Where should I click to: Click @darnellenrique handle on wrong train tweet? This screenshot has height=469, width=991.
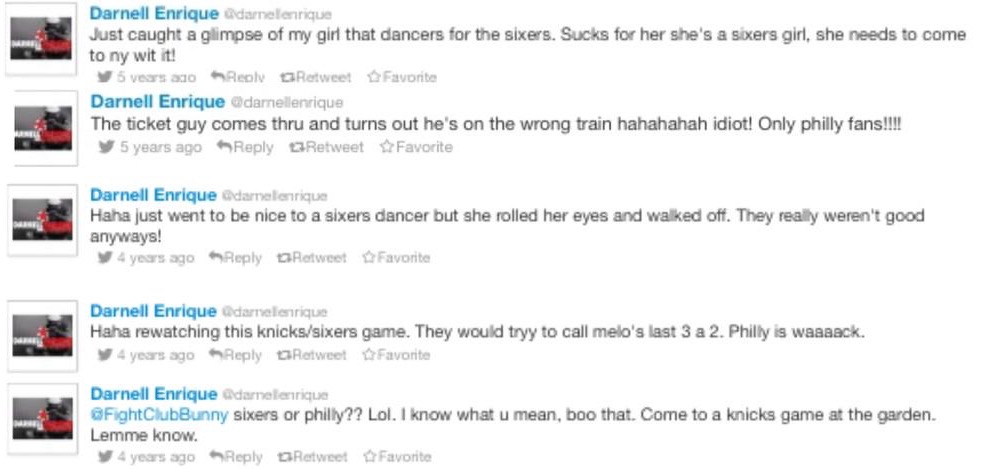[287, 102]
